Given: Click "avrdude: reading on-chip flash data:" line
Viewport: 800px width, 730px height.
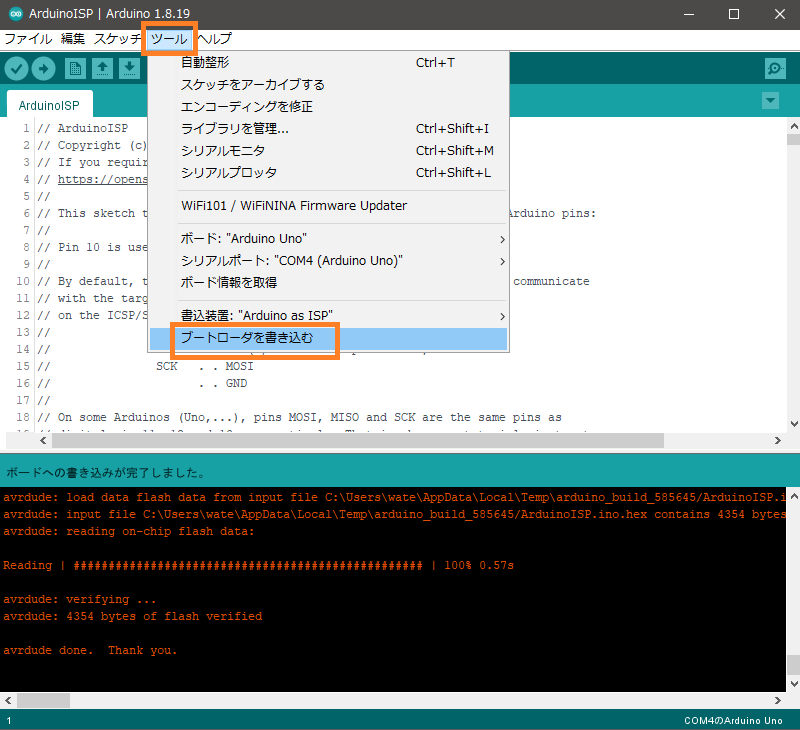Looking at the screenshot, I should tap(129, 531).
